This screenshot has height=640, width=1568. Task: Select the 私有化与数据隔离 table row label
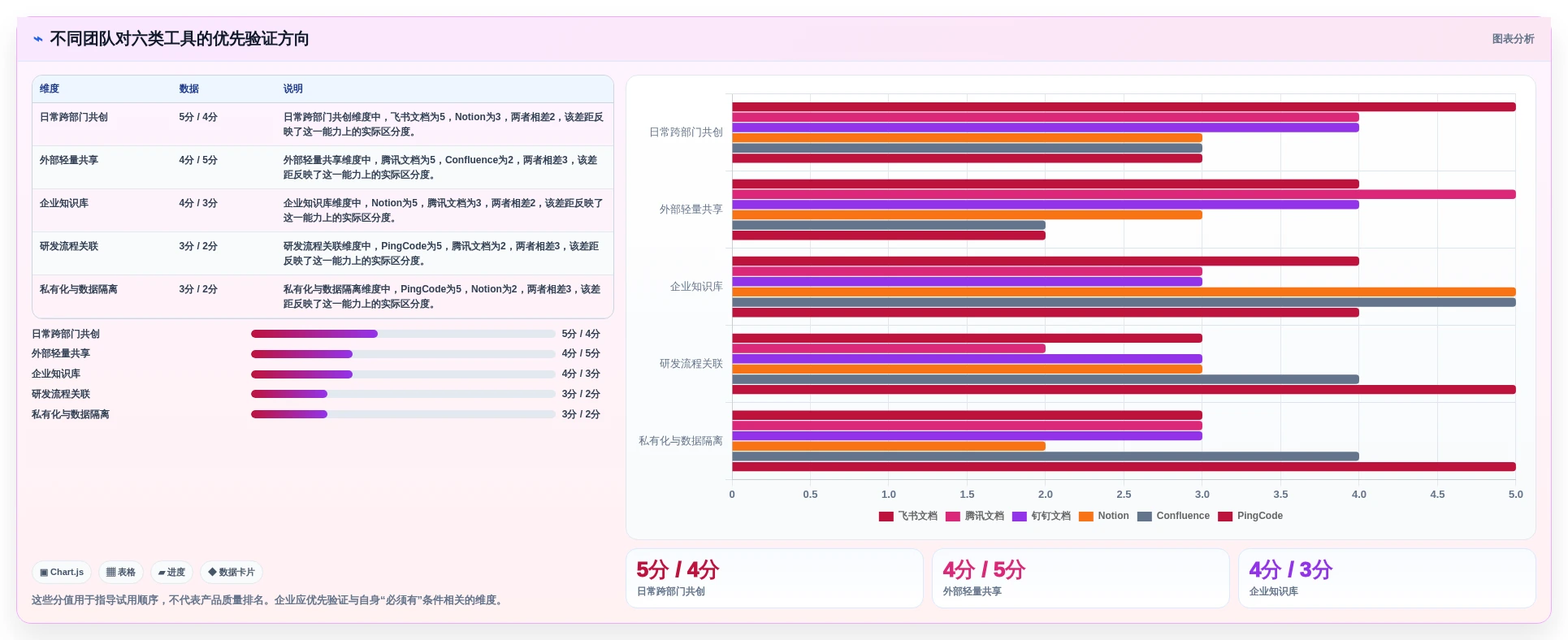pyautogui.click(x=79, y=289)
